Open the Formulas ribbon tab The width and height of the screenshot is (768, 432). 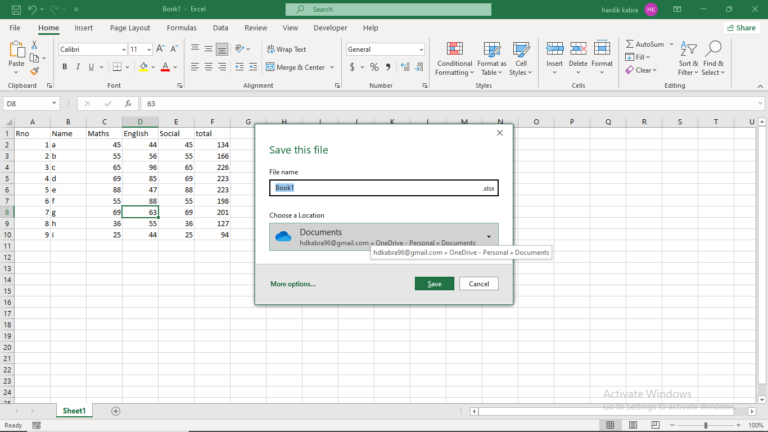click(x=181, y=28)
